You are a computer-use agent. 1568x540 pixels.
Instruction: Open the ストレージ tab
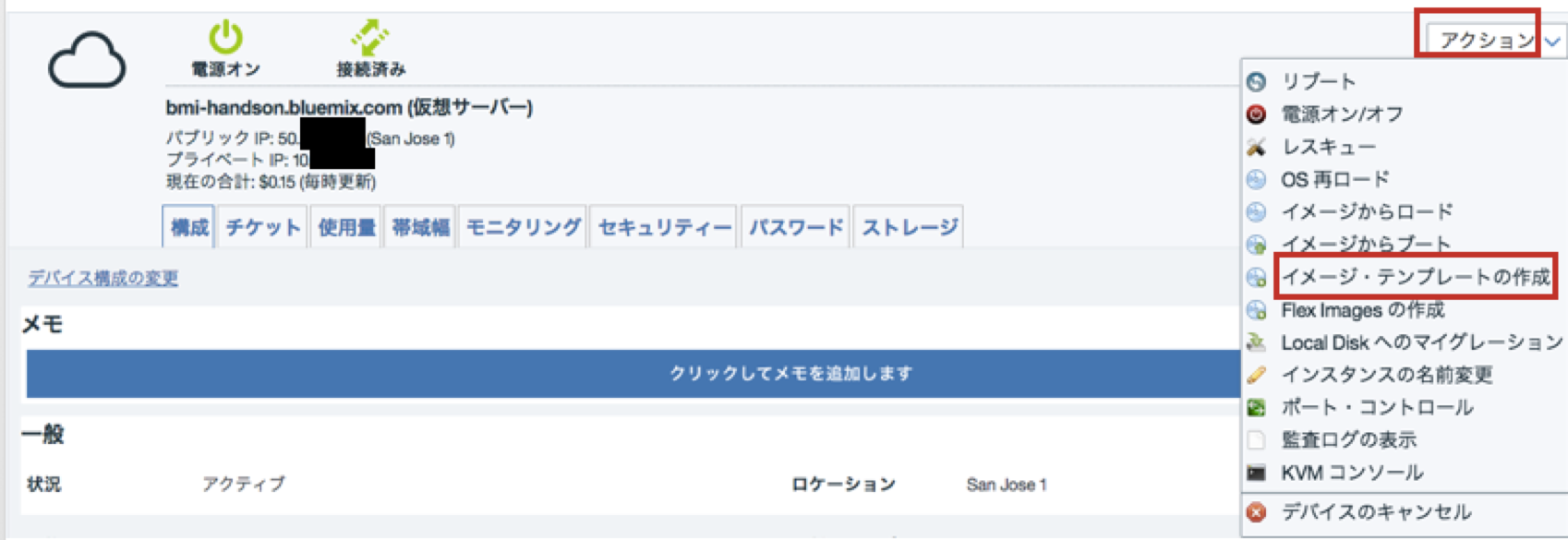[x=910, y=227]
